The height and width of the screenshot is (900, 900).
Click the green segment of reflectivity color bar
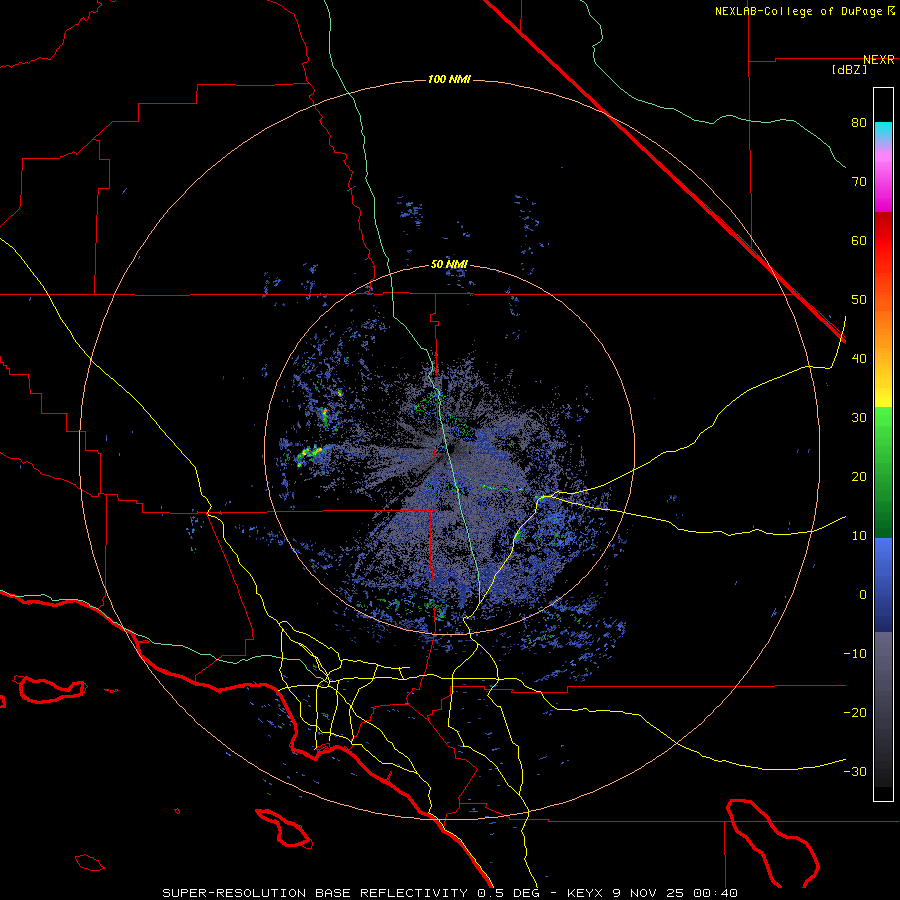tap(883, 472)
